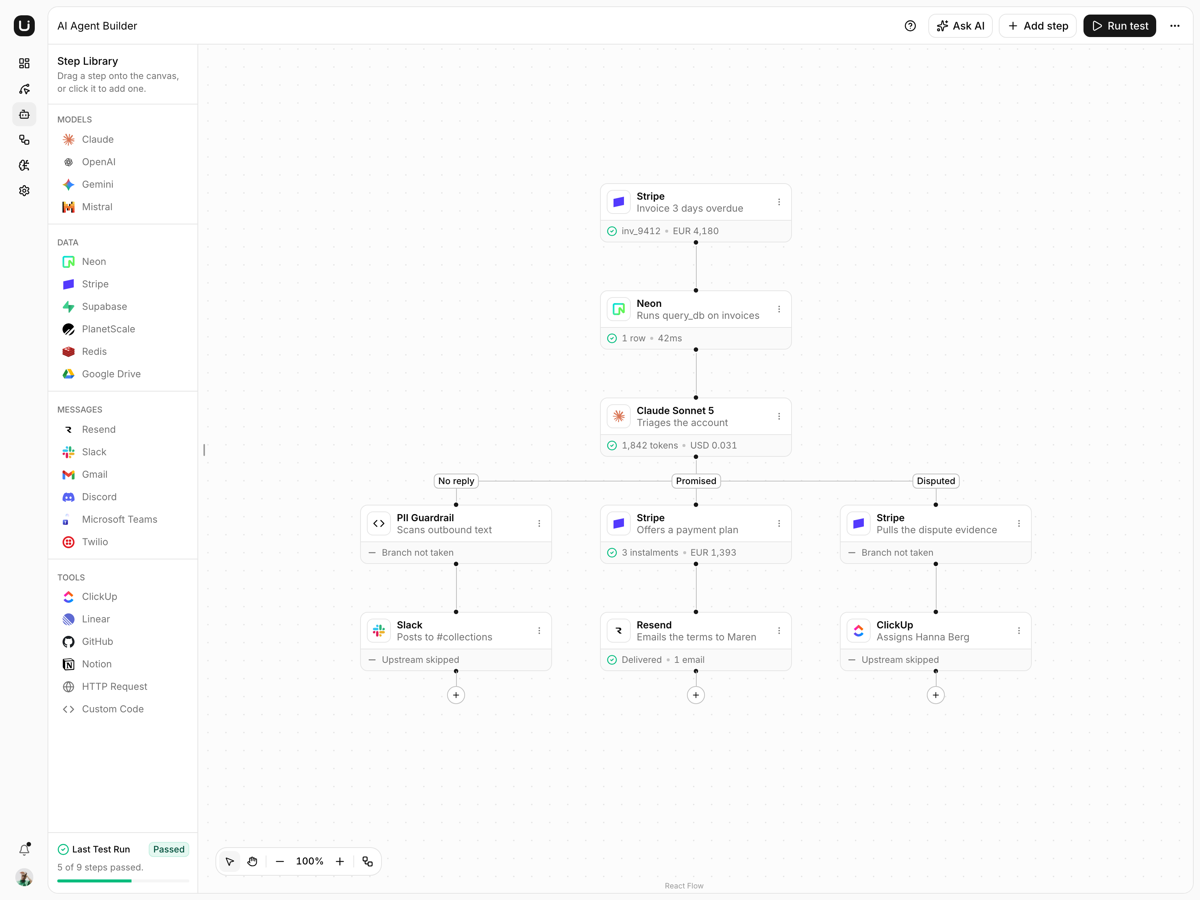Select the pointer tool on canvas toolbar

(x=230, y=862)
